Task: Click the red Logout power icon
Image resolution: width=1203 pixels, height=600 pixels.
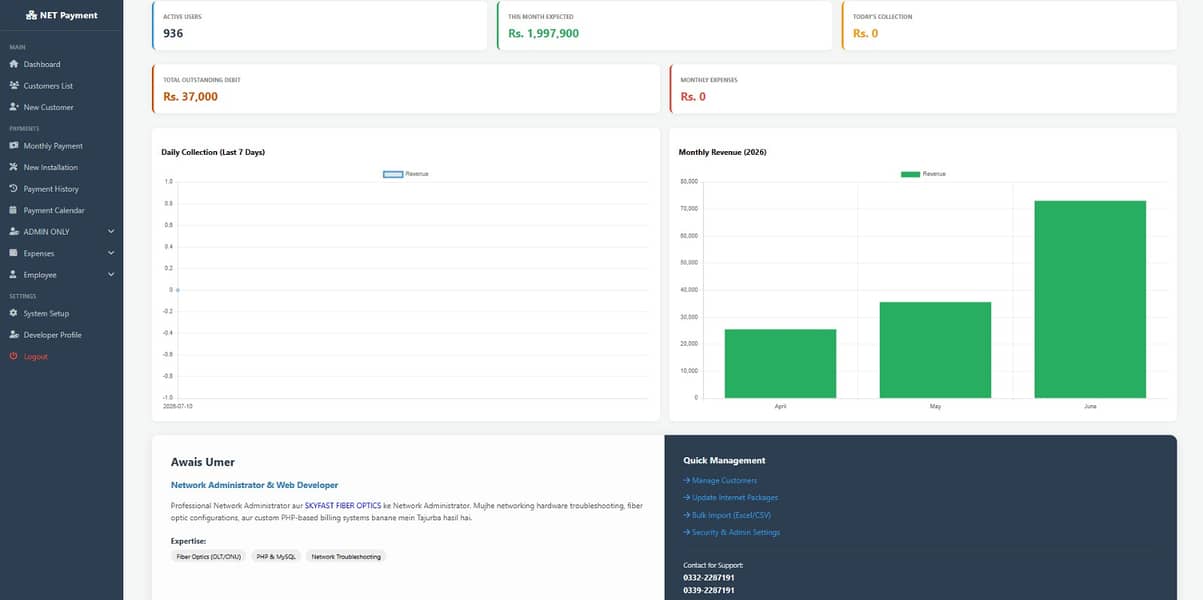Action: (x=14, y=356)
